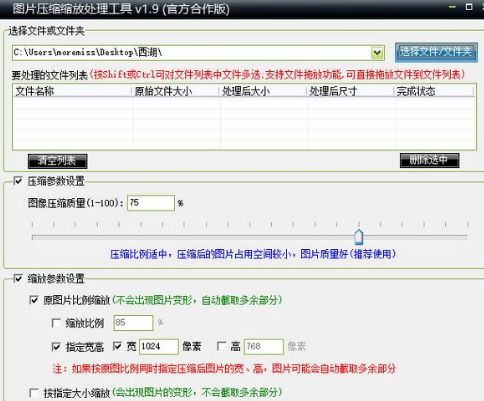Screen dimensions: 484x401
Task: Click the 图像压缩质量 input field
Action: tap(151, 203)
